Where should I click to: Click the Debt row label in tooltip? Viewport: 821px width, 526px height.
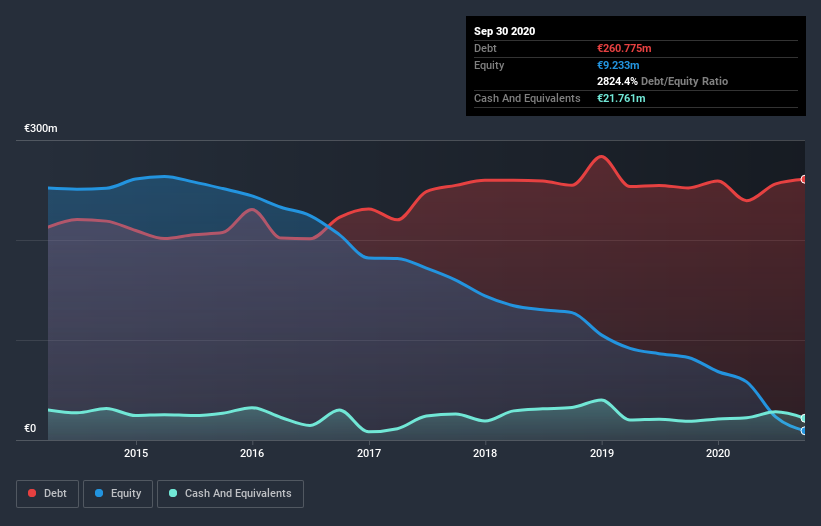coord(485,48)
